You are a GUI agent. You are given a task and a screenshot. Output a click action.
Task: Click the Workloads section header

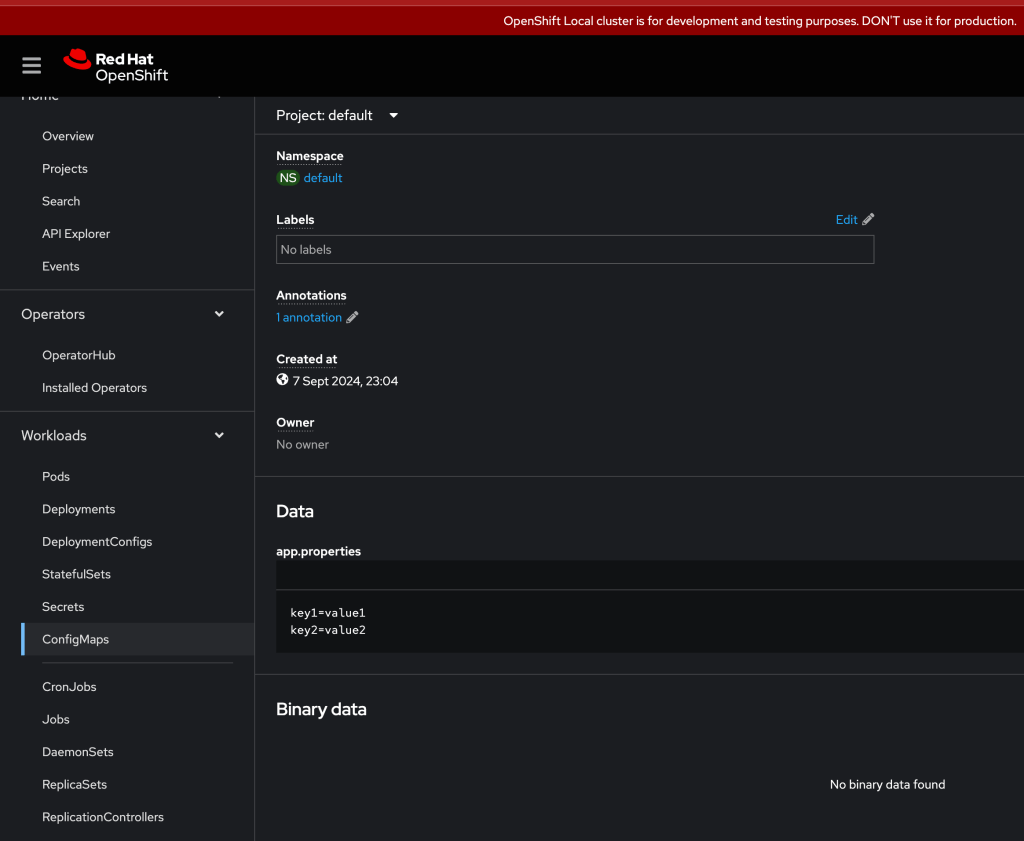click(x=54, y=436)
